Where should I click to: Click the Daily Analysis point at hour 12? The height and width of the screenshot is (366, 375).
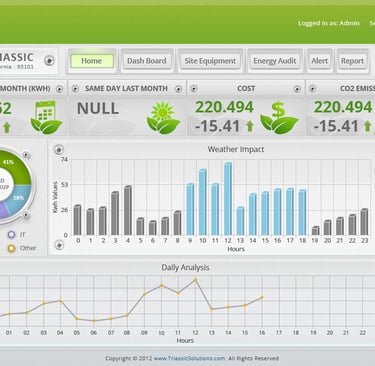pyautogui.click(x=196, y=280)
